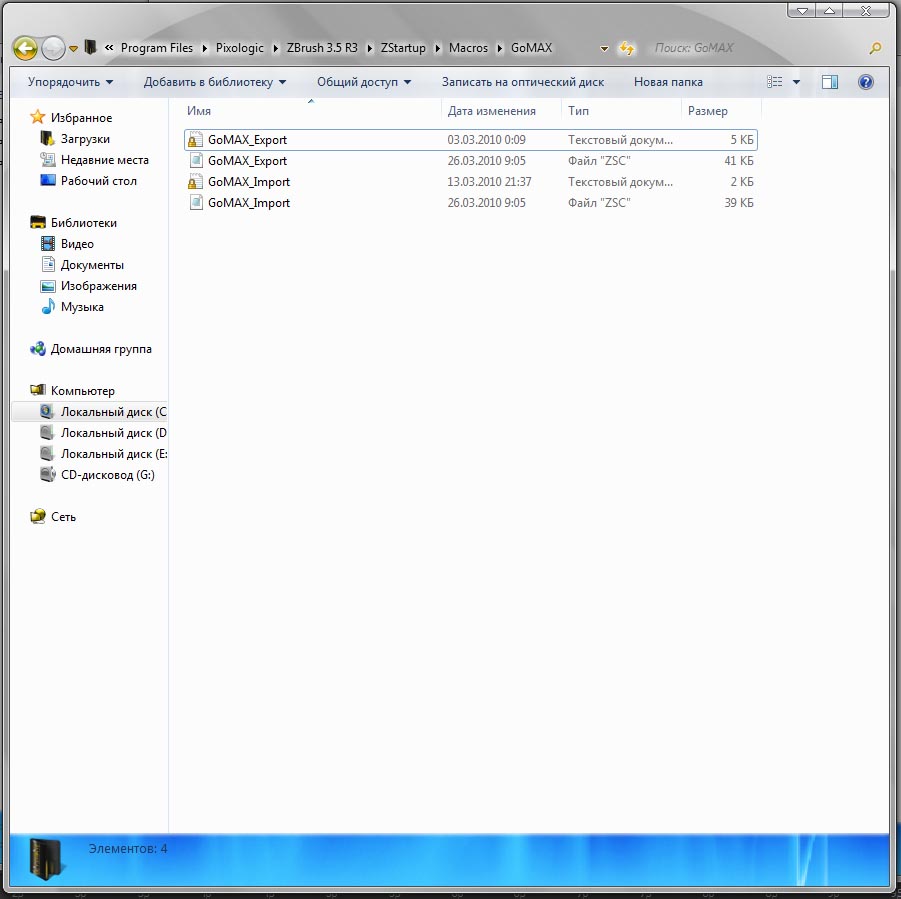The image size is (901, 899).
Task: Open recent pages dropdown next to Forward
Action: coord(74,49)
